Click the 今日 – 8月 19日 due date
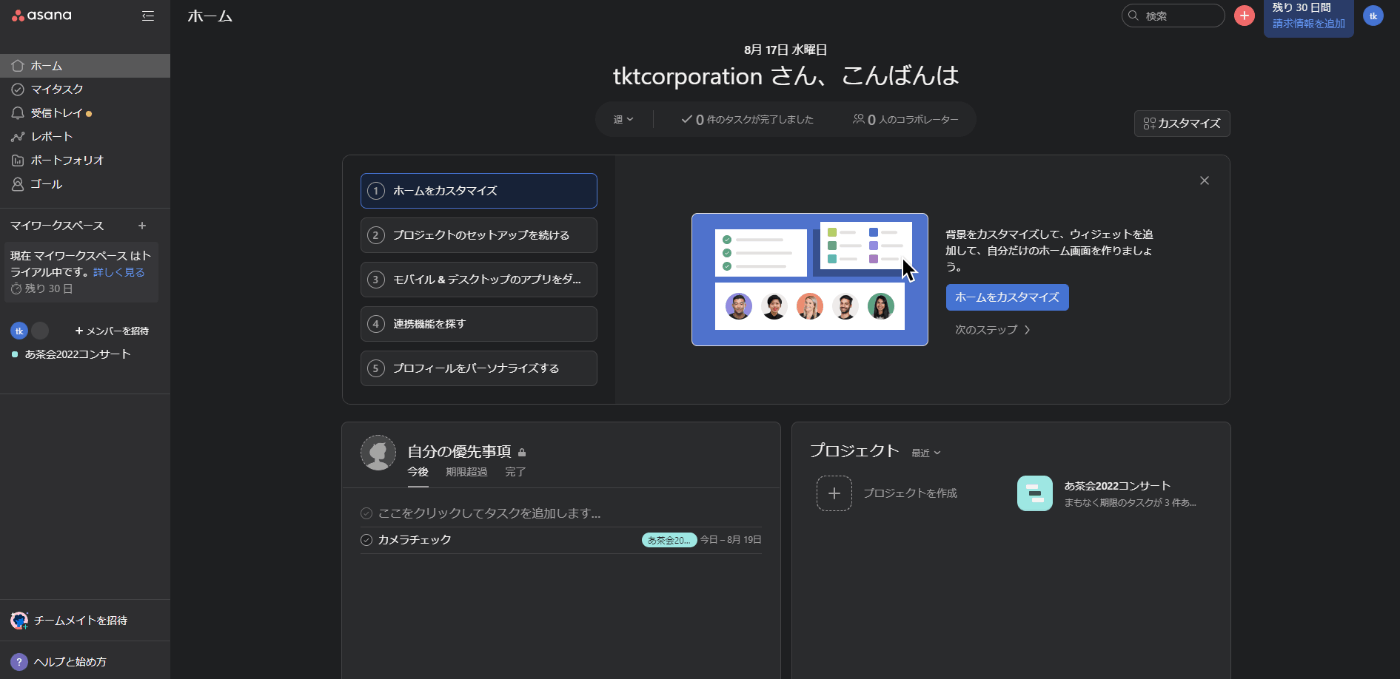Screen dimensions: 1400x679 731,540
